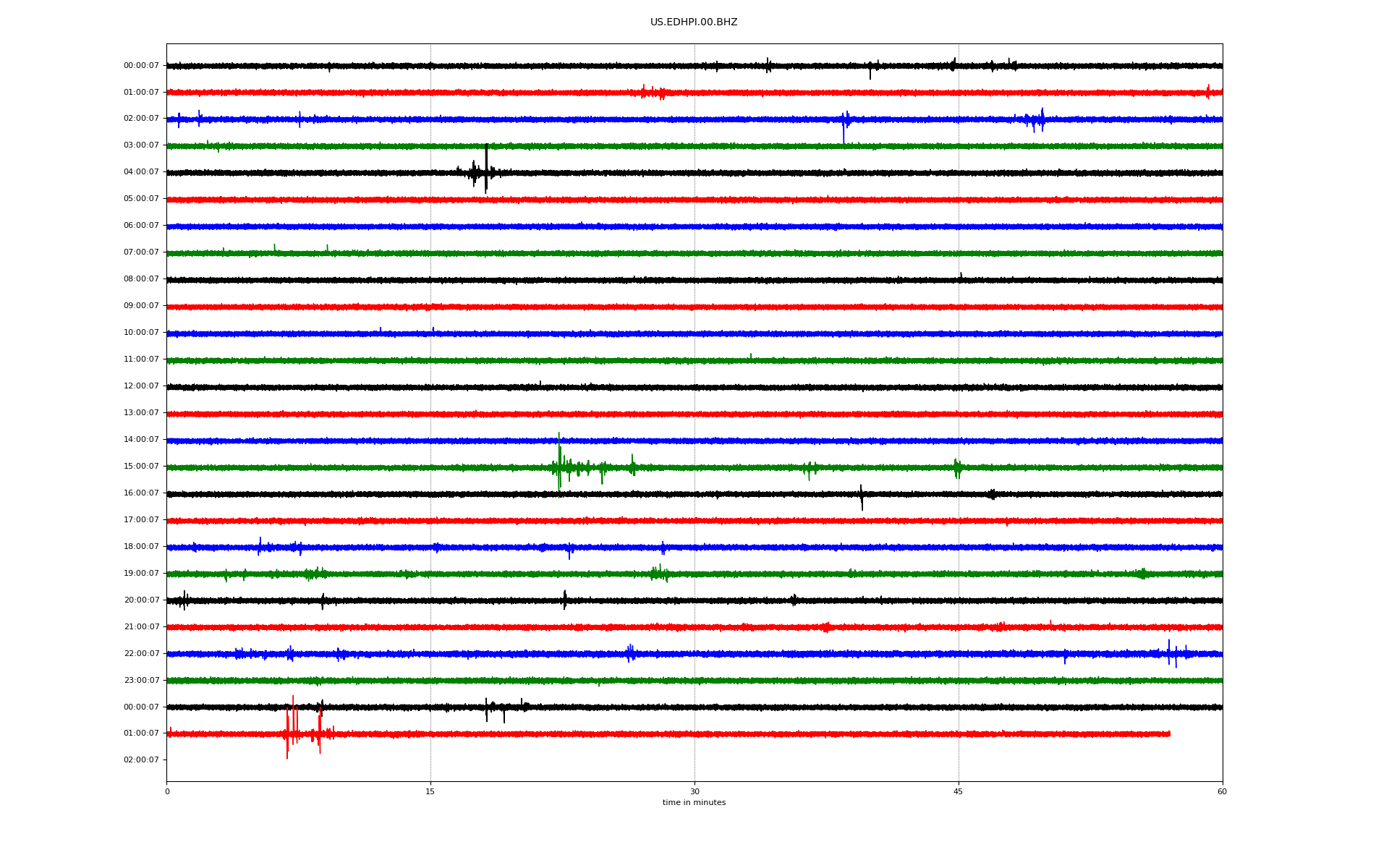Image resolution: width=1389 pixels, height=868 pixels.
Task: Click the x-axis tick label 0
Action: [x=167, y=792]
